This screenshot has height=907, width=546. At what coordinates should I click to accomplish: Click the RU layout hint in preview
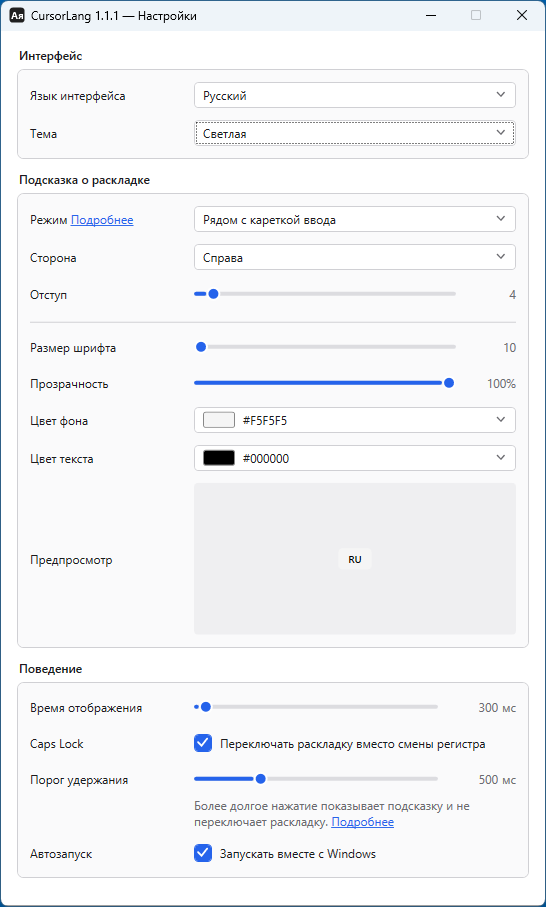tap(355, 559)
